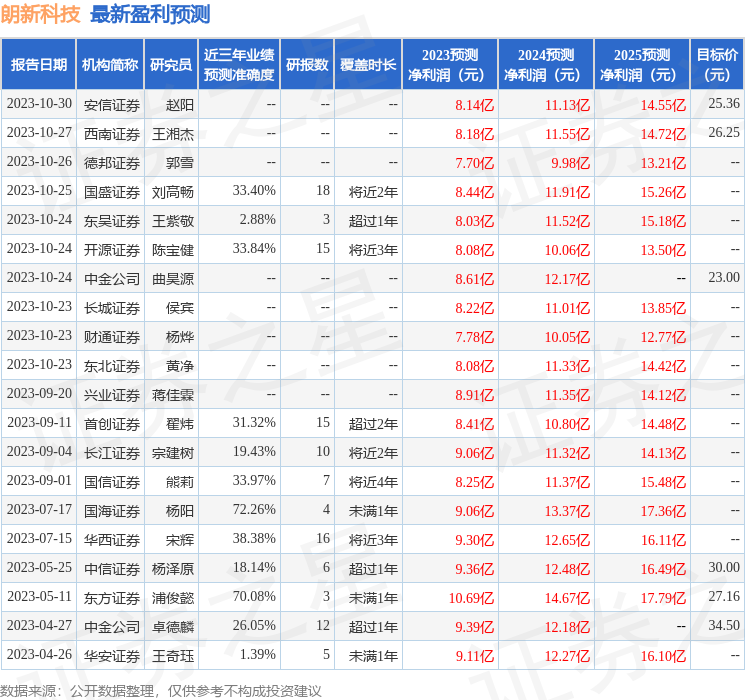This screenshot has height=700, width=745.
Task: Click the 近三年业绩预测准确度 header
Action: pyautogui.click(x=239, y=65)
